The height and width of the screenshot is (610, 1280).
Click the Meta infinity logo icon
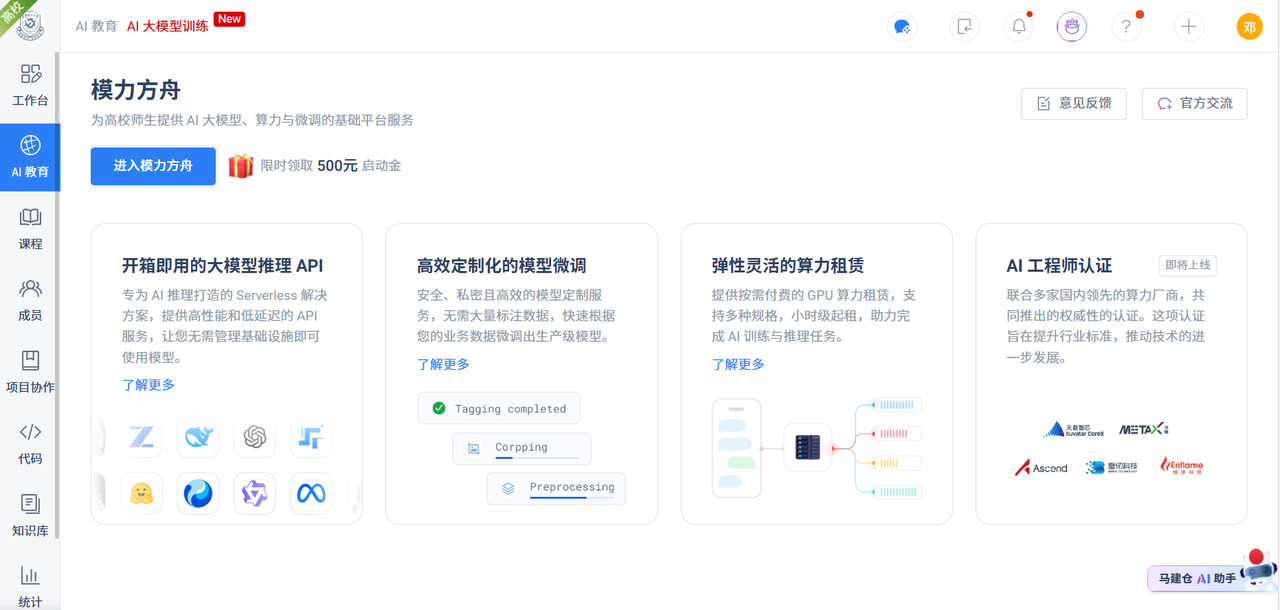[x=312, y=493]
